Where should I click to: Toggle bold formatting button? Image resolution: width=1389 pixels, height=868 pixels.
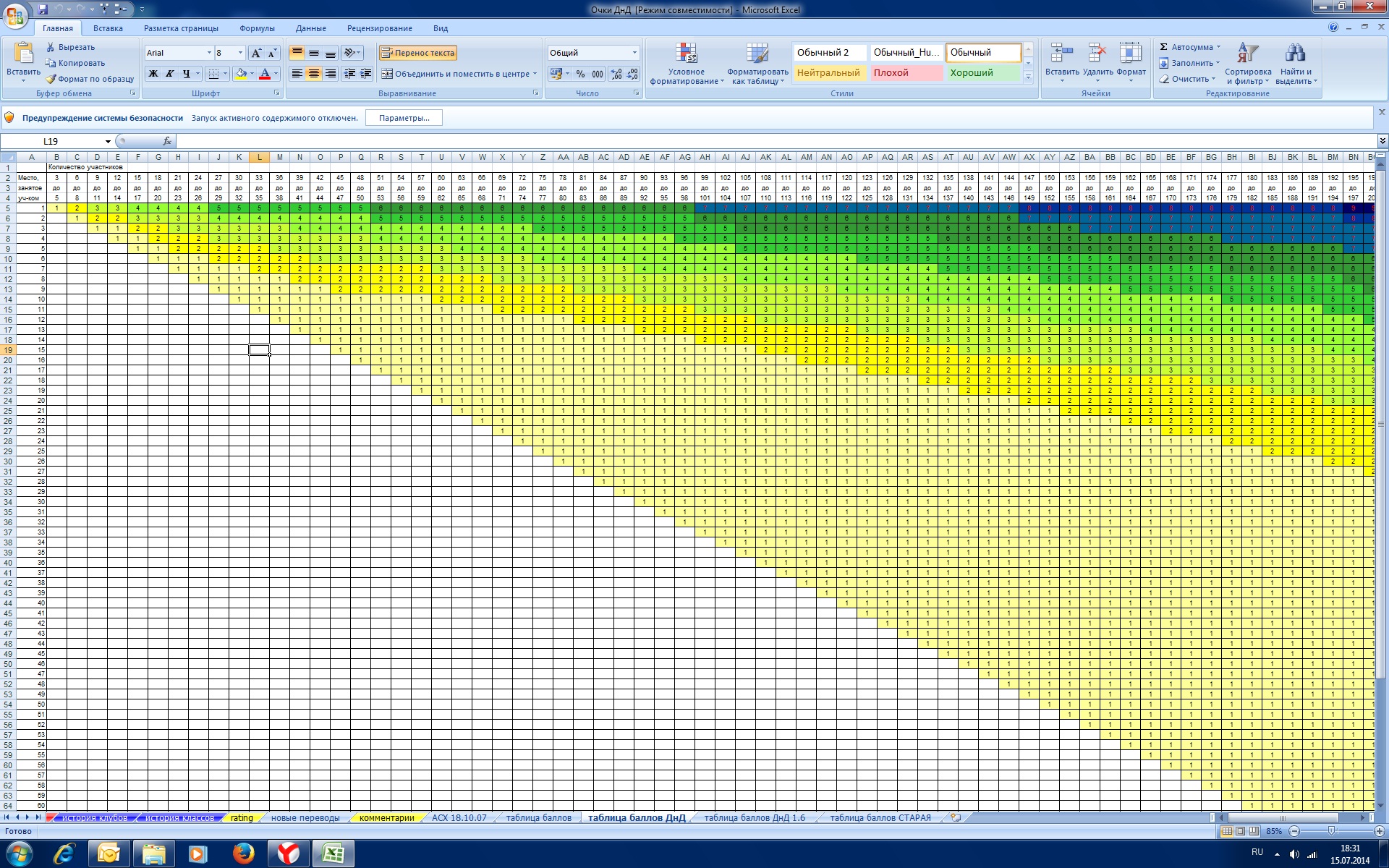[x=153, y=74]
